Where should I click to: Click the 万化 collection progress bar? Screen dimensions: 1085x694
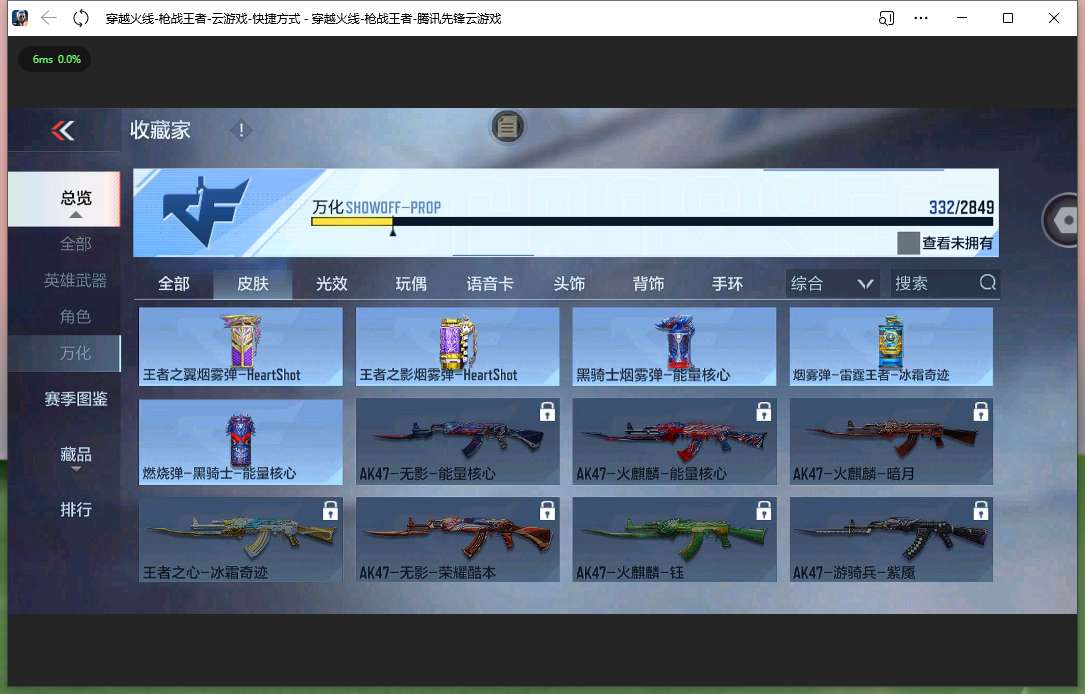(x=652, y=221)
